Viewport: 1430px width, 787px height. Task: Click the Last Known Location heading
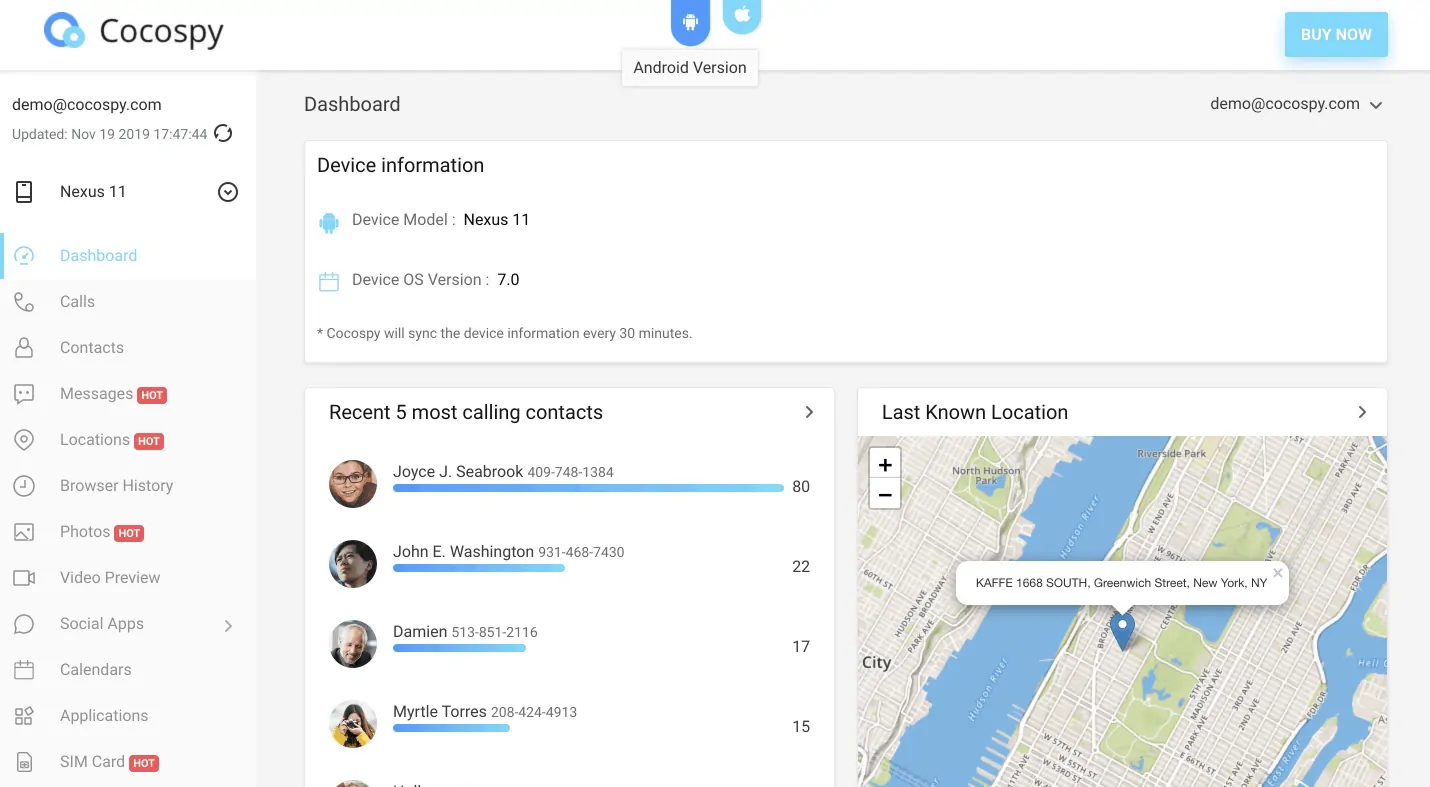(x=975, y=412)
